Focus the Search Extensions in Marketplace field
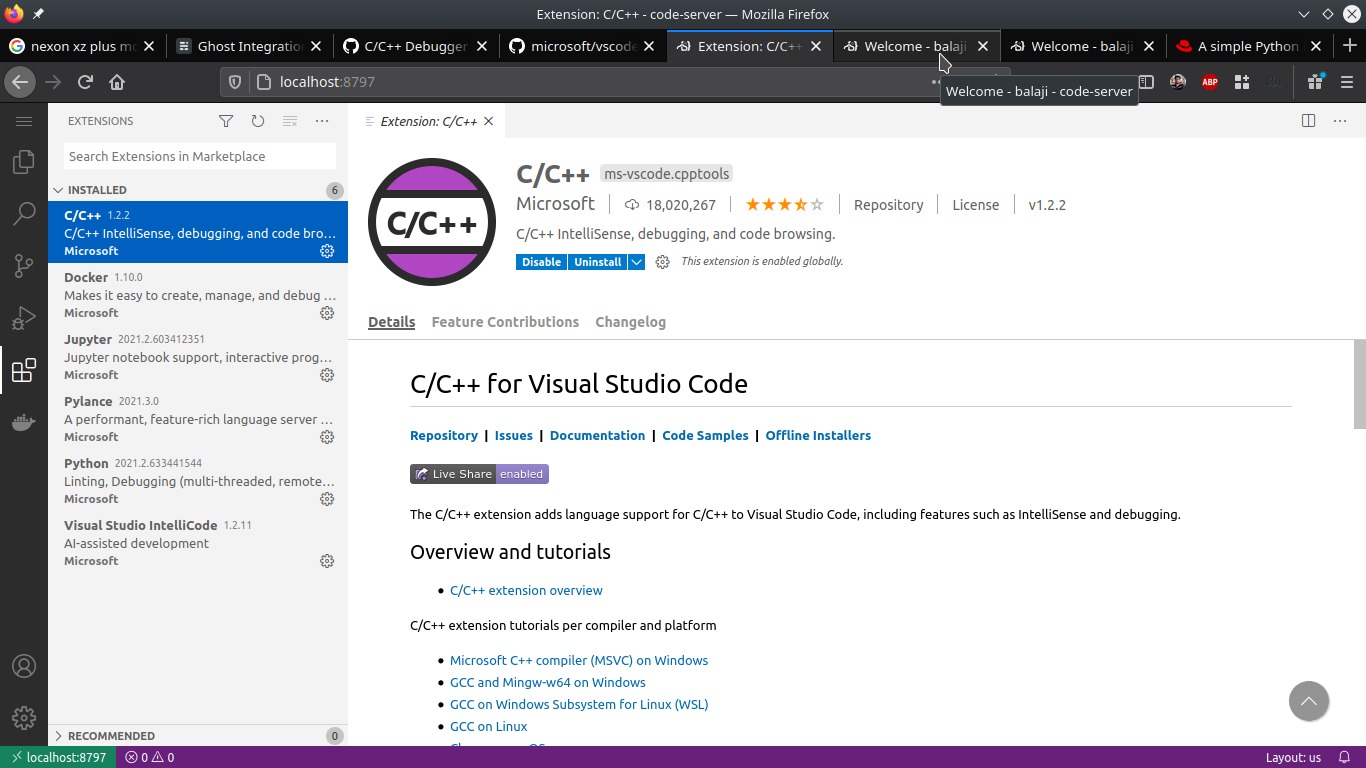Screen dimensions: 1366x768 point(200,156)
